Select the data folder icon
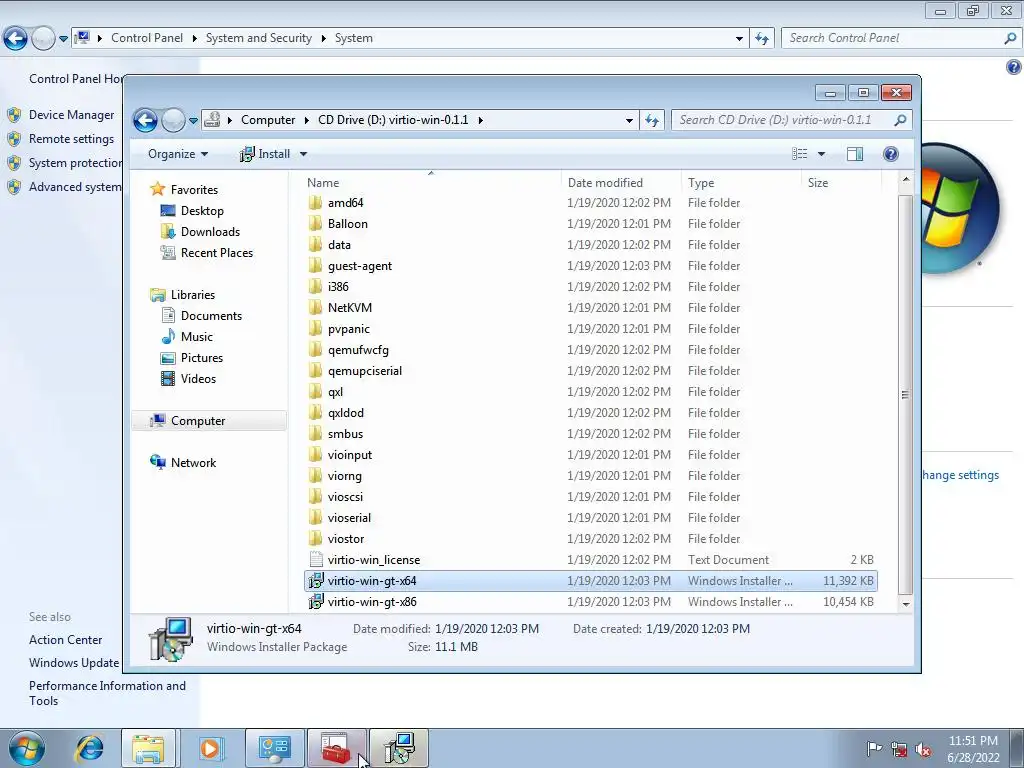The height and width of the screenshot is (768, 1024). click(x=315, y=245)
